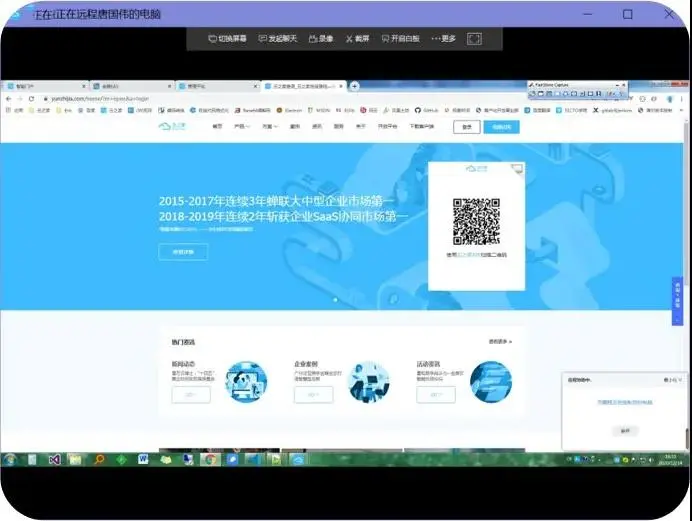Reload the page with the refresh icon
This screenshot has width=692, height=521.
tap(31, 99)
